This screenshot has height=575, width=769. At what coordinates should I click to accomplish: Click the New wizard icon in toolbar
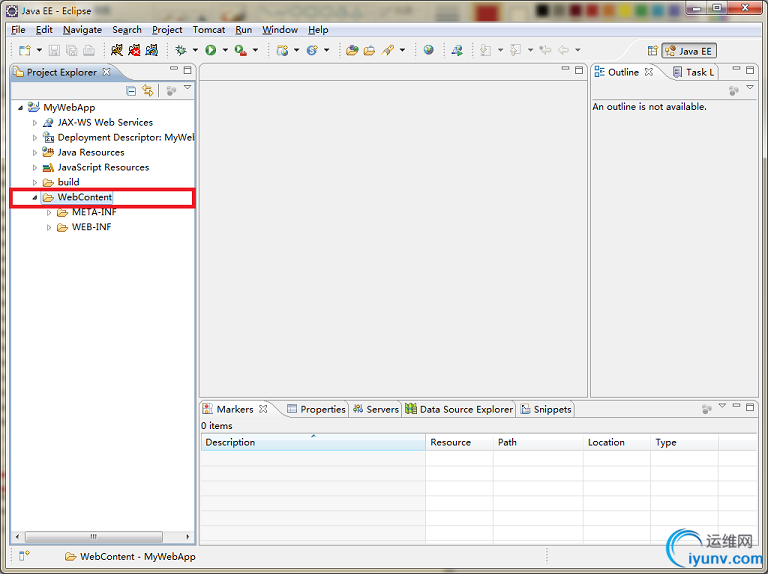coord(25,50)
